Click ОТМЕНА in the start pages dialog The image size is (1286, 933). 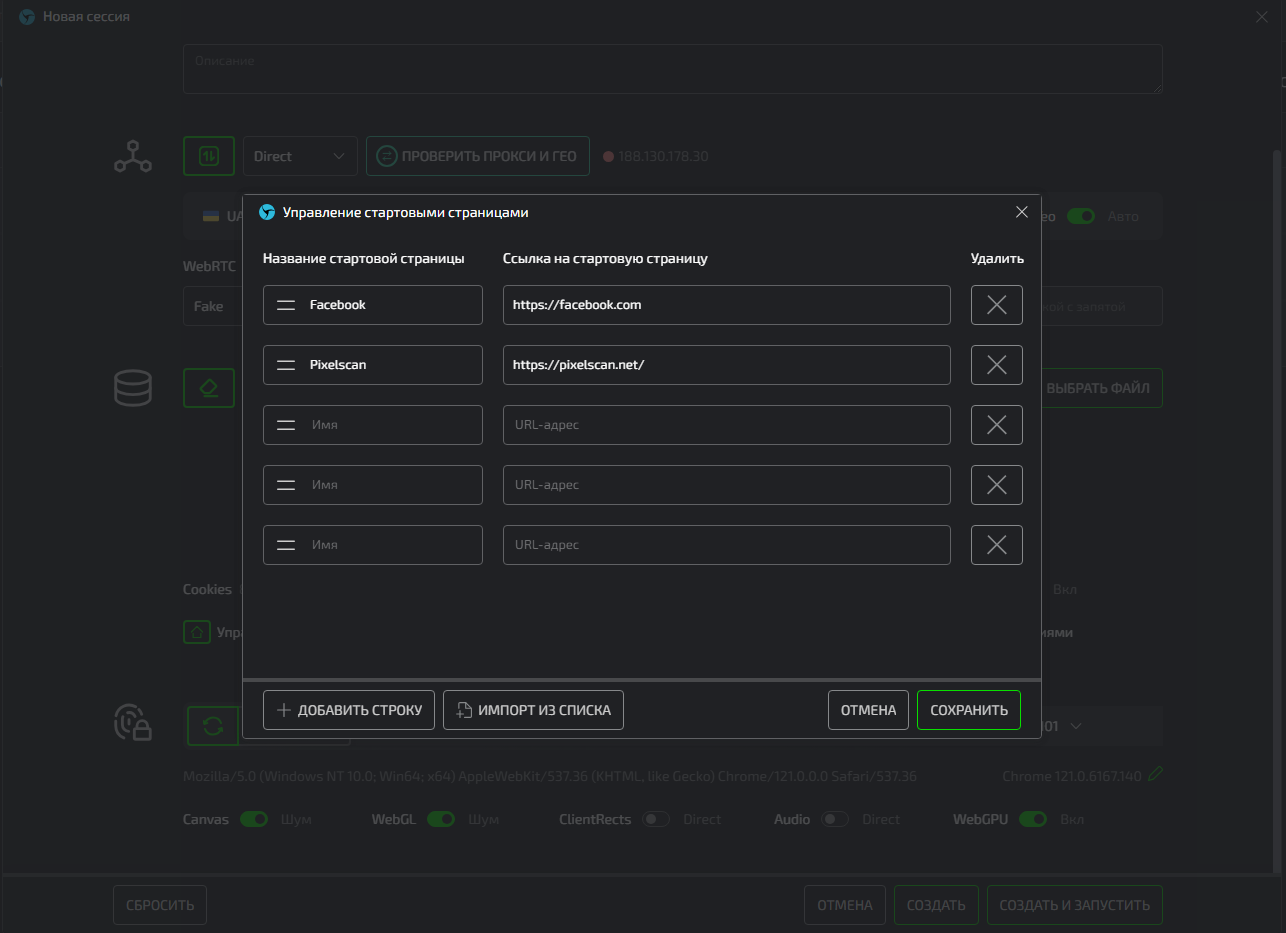click(868, 710)
